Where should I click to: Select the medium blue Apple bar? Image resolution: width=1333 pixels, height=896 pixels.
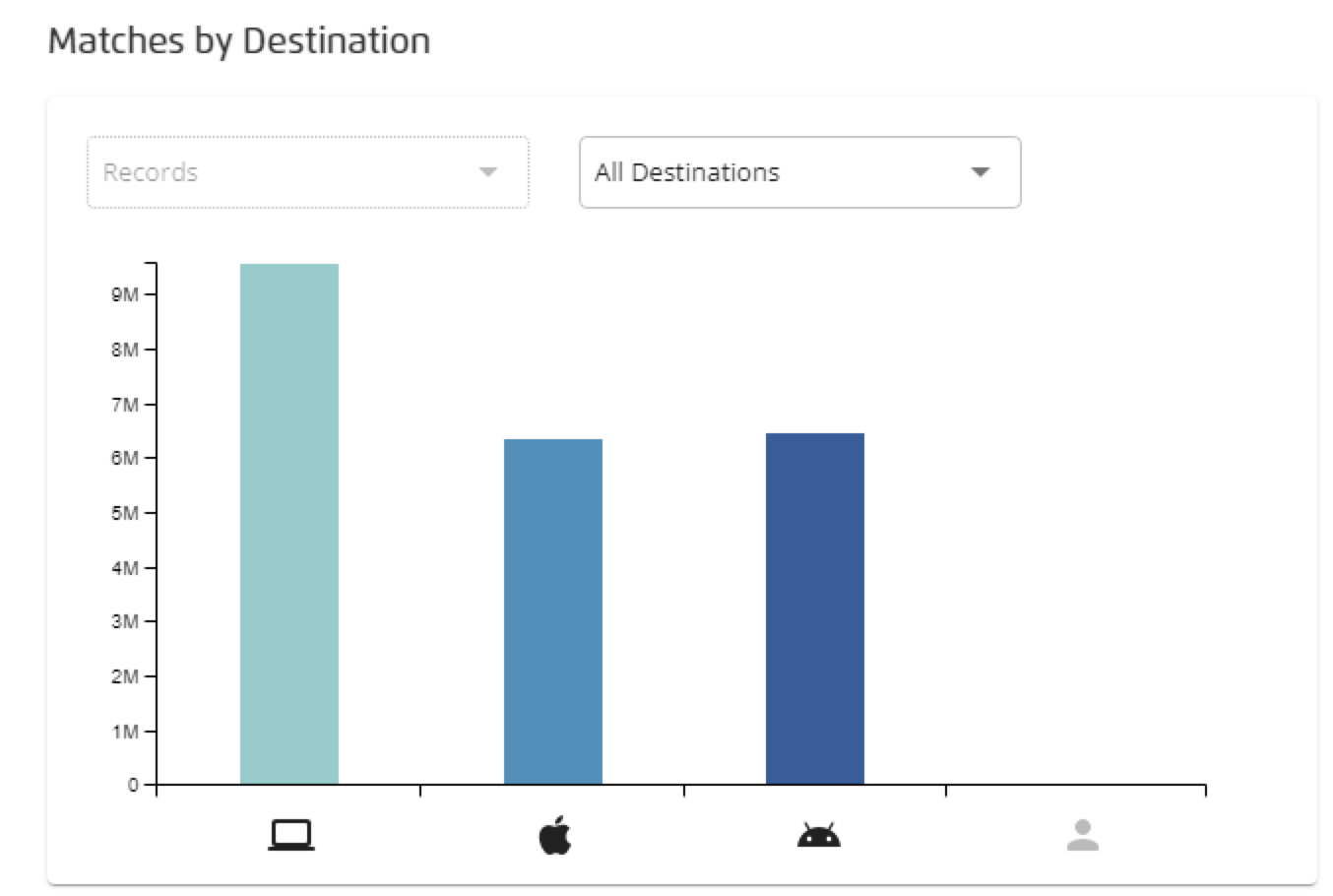click(x=553, y=611)
